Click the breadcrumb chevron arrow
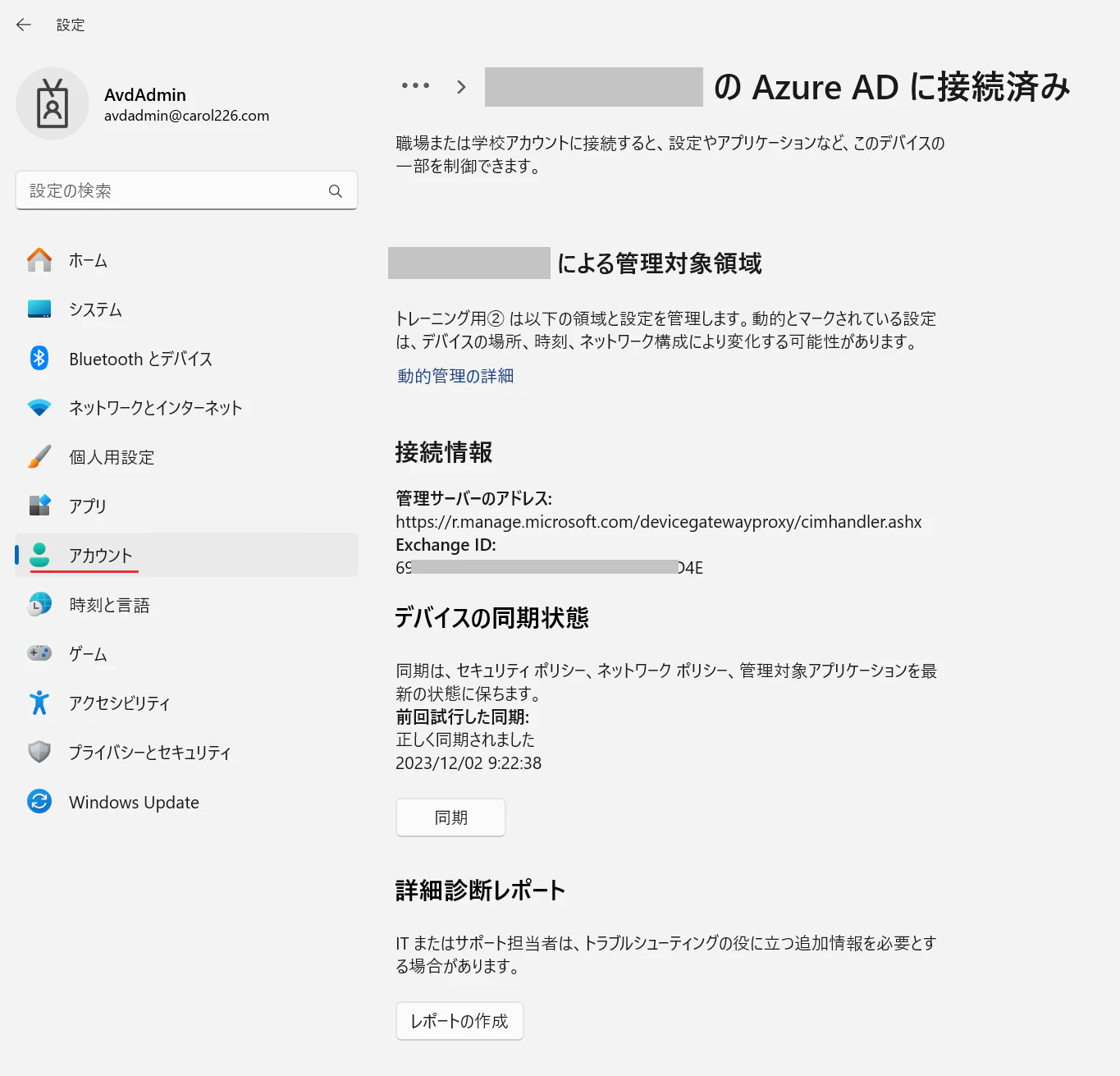The width and height of the screenshot is (1120, 1076). (x=461, y=87)
